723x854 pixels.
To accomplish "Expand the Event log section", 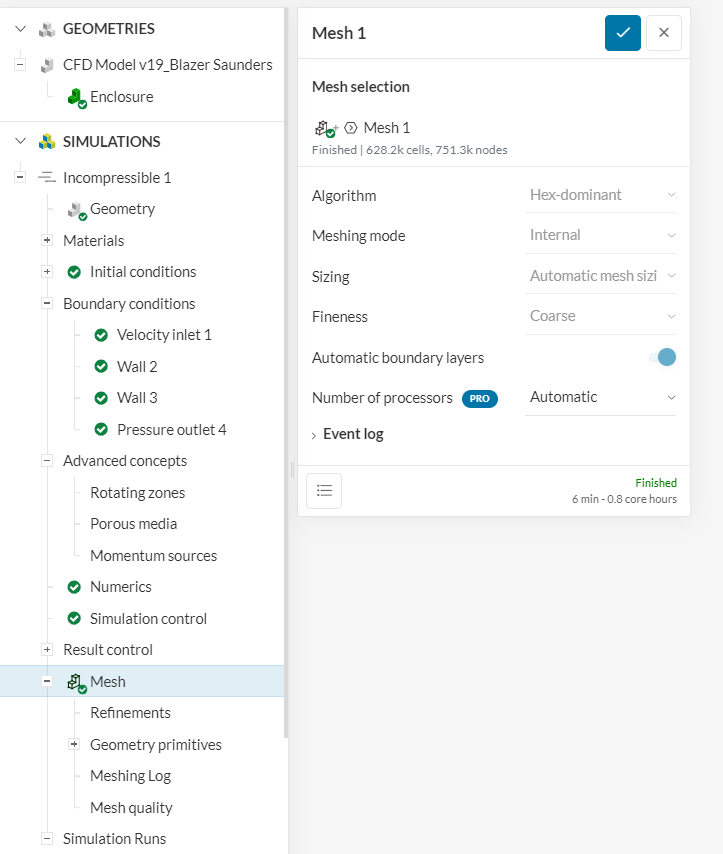I will click(348, 434).
